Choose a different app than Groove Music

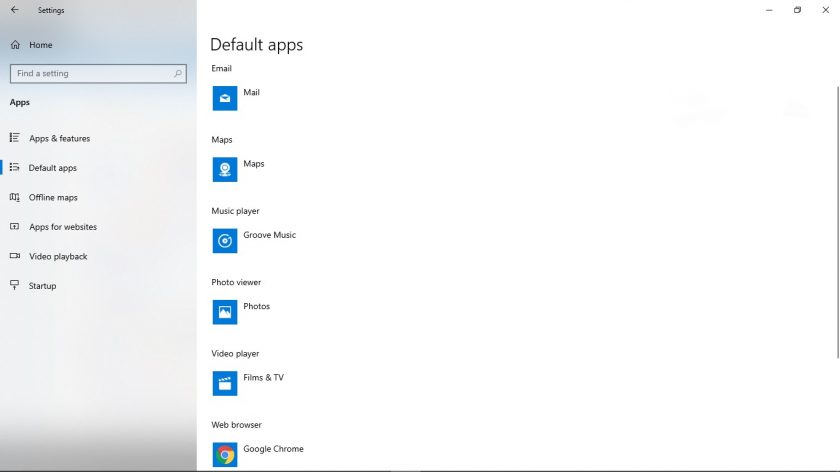pos(269,235)
